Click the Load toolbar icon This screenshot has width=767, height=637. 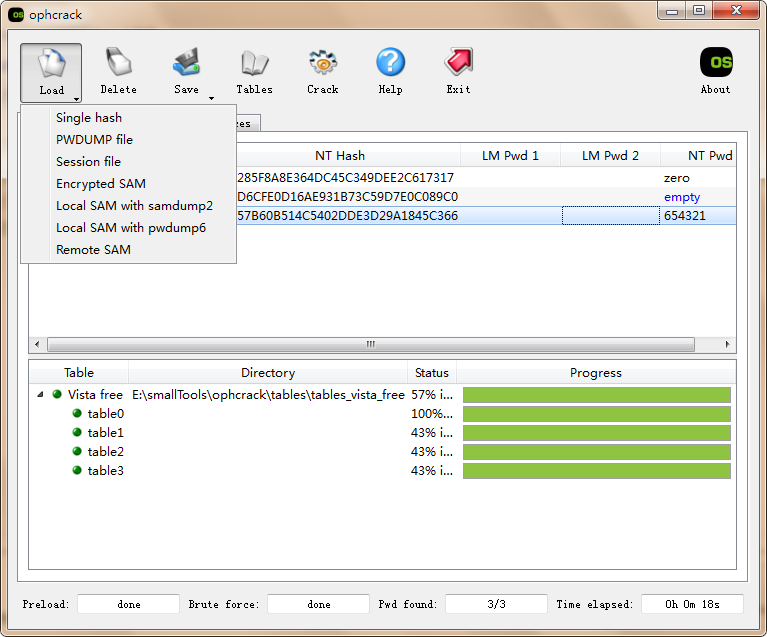(51, 64)
